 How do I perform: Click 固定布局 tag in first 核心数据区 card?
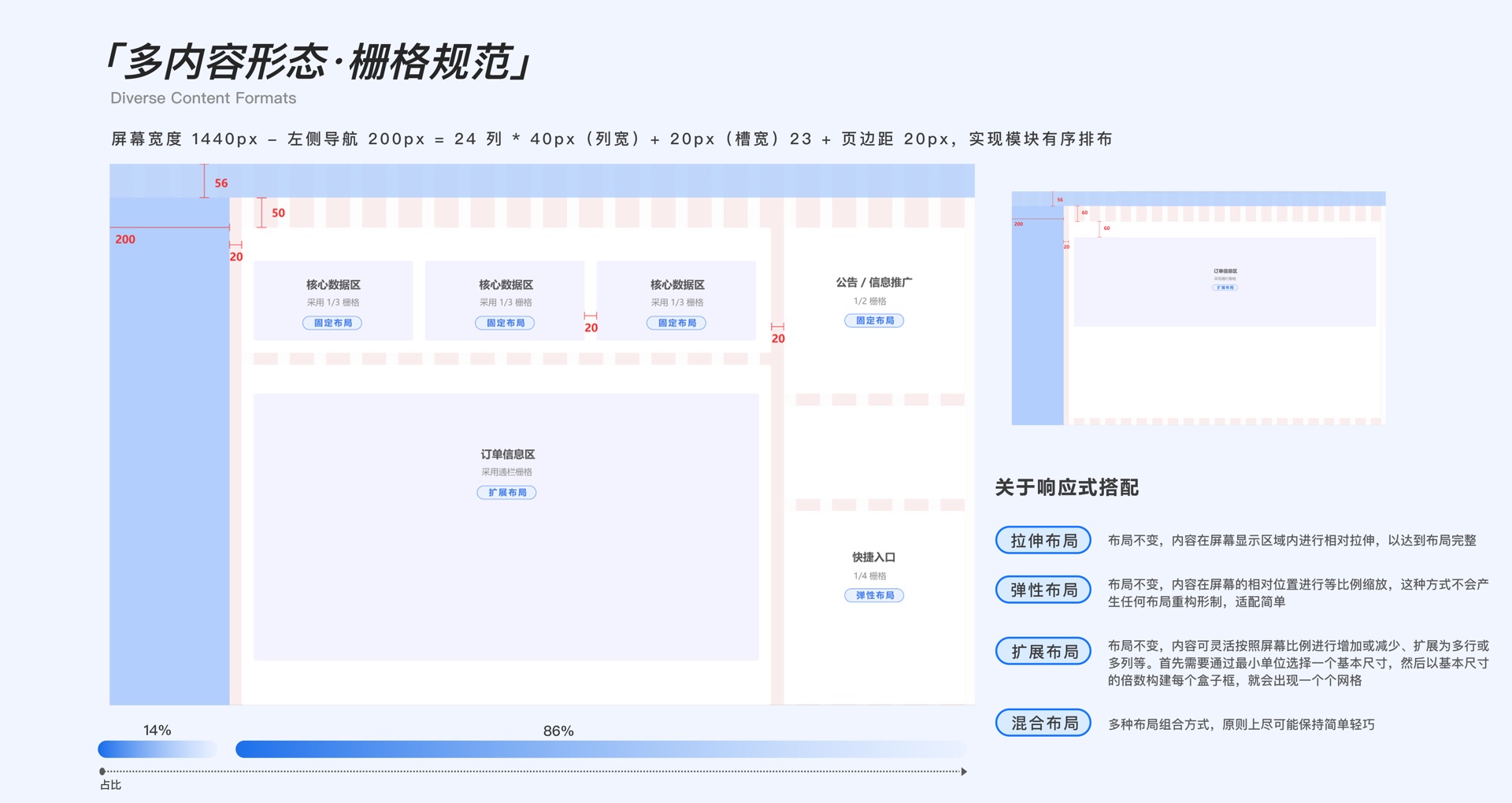[332, 323]
